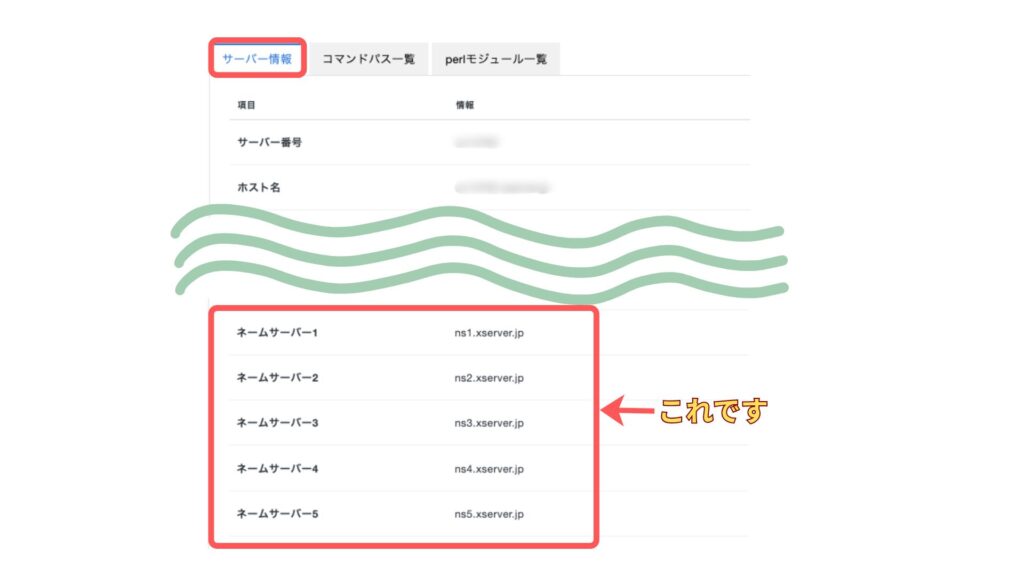
Task: Select the ネームサーバー1 label
Action: click(277, 332)
